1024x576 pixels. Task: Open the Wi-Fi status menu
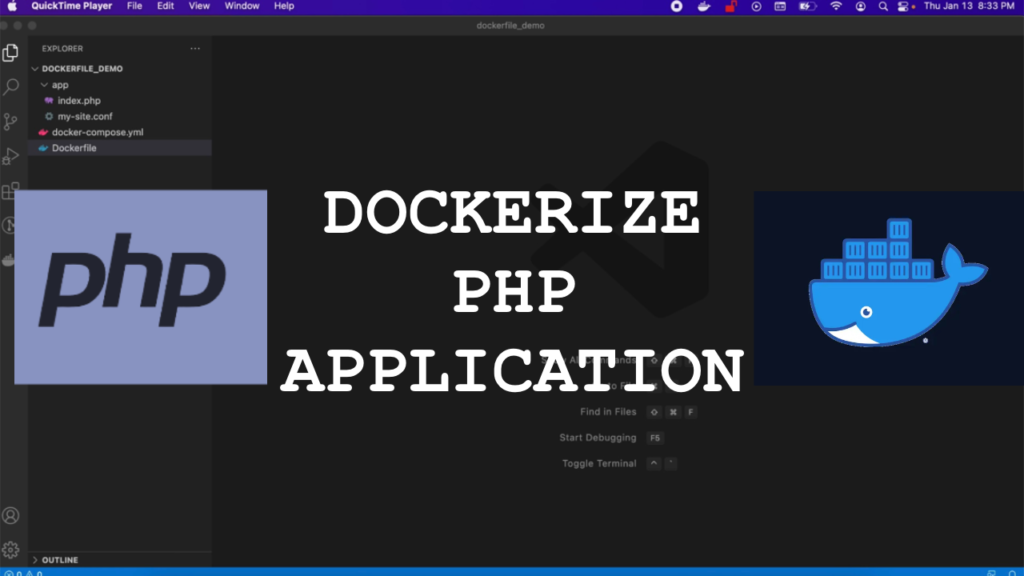pos(836,6)
